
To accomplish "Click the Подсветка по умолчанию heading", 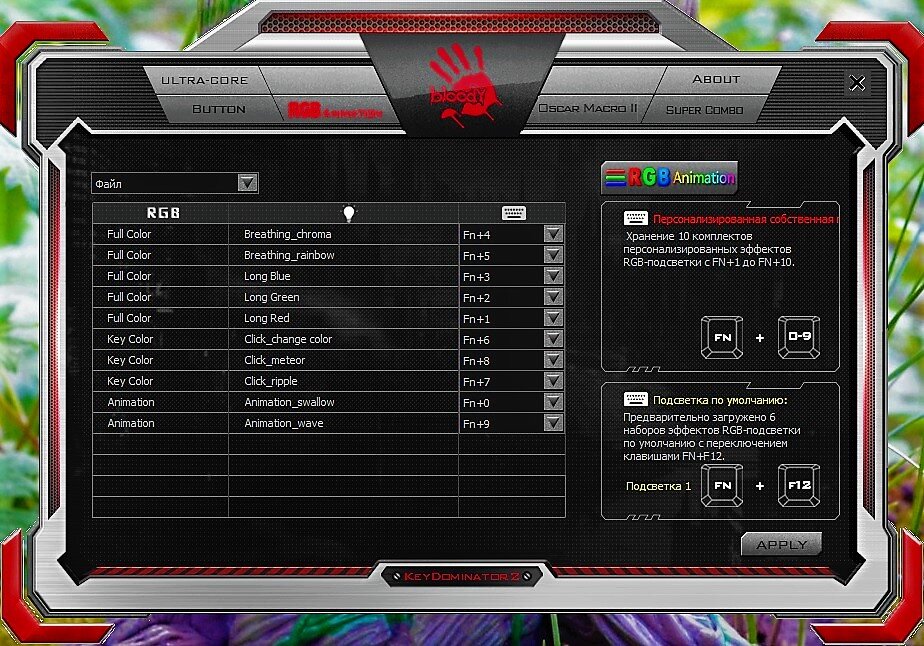I will 720,400.
